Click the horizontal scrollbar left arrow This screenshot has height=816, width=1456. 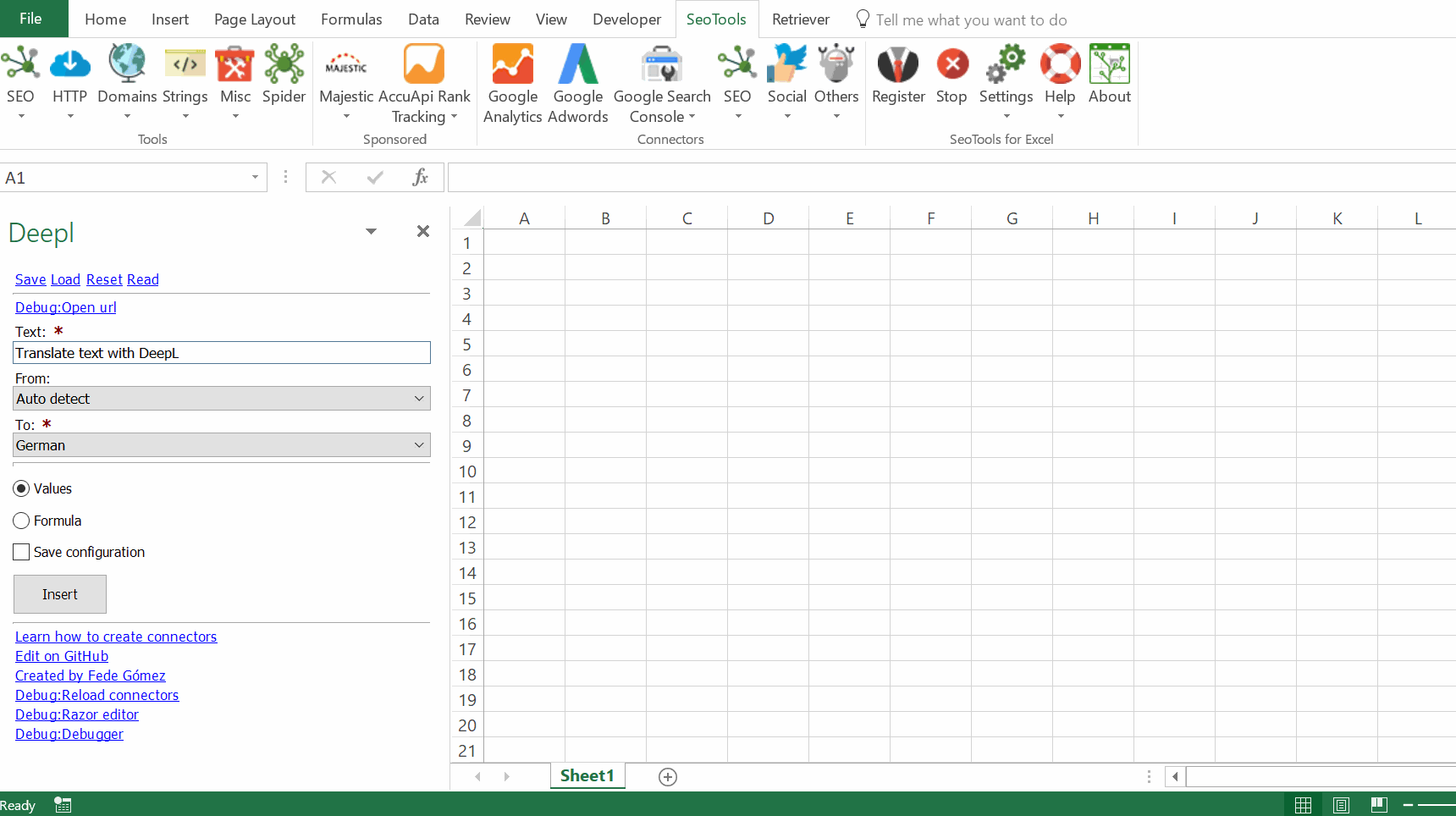point(1175,776)
